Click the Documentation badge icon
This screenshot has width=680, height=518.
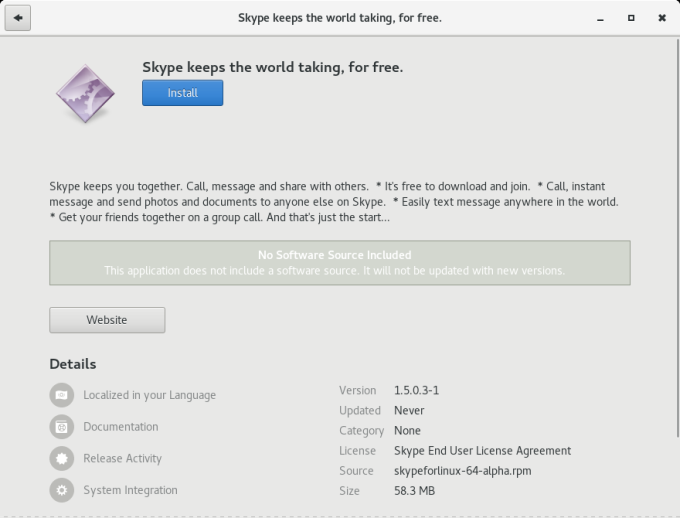coord(62,427)
